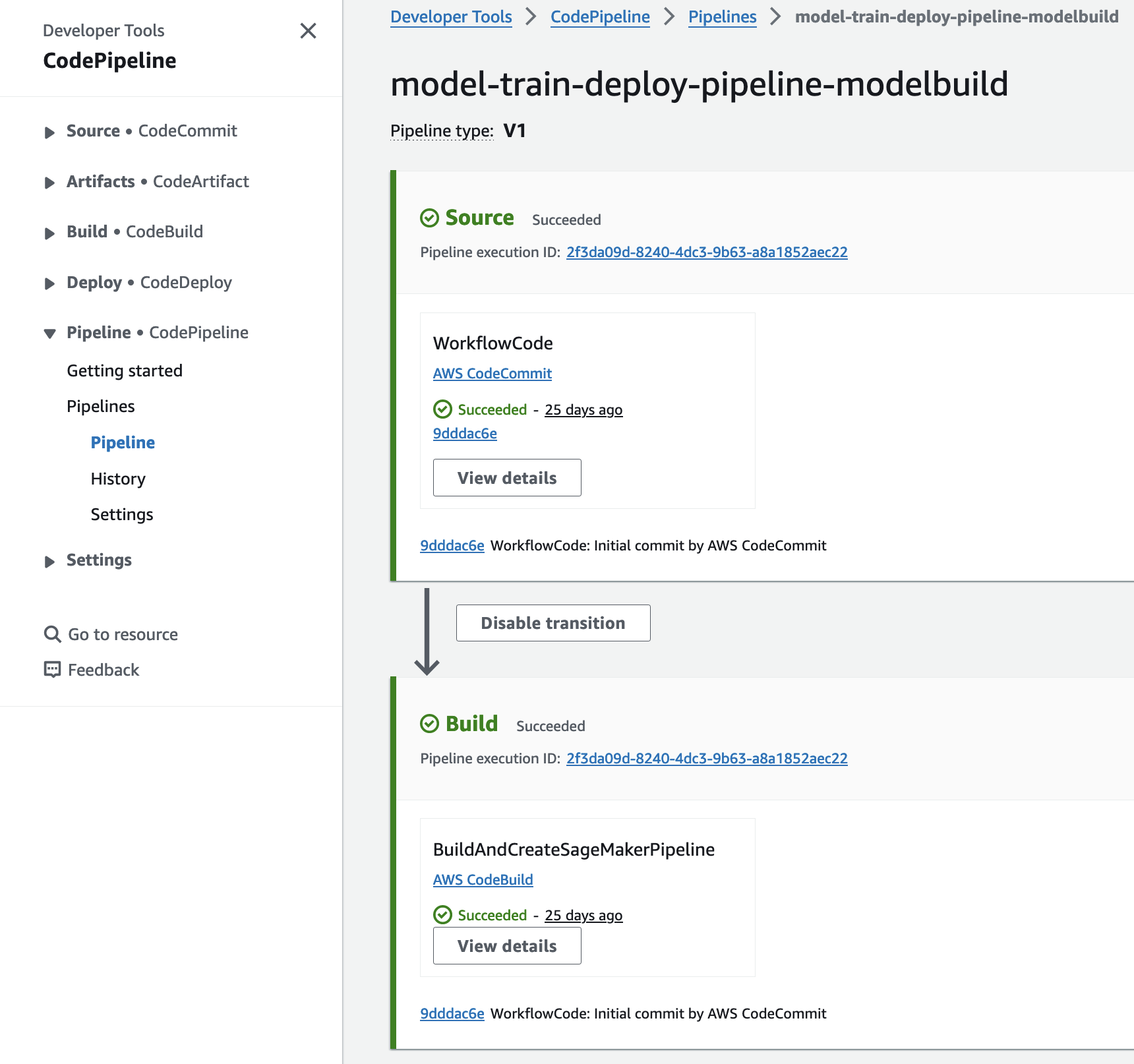Open the Feedback link
1134x1064 pixels.
(104, 670)
